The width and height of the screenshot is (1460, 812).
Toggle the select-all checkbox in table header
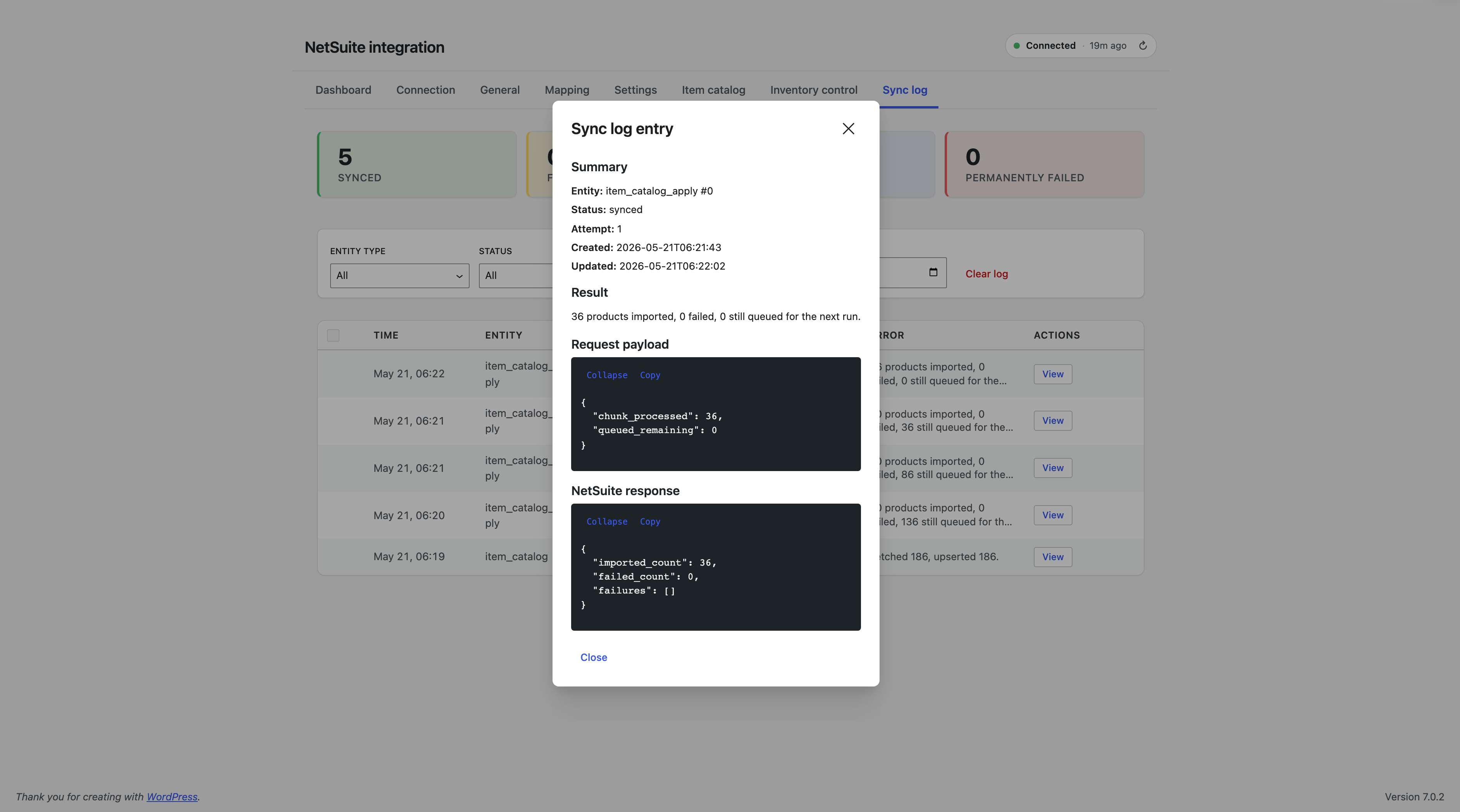coord(333,335)
